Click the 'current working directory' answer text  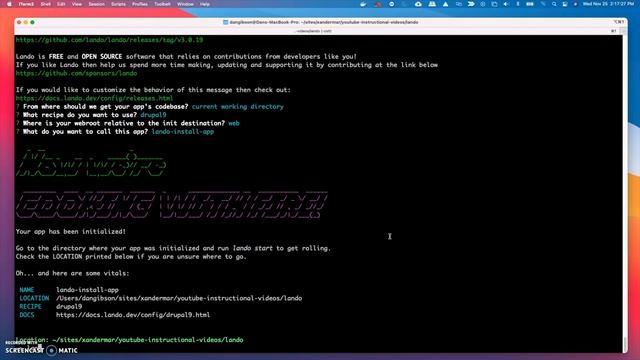pyautogui.click(x=238, y=107)
